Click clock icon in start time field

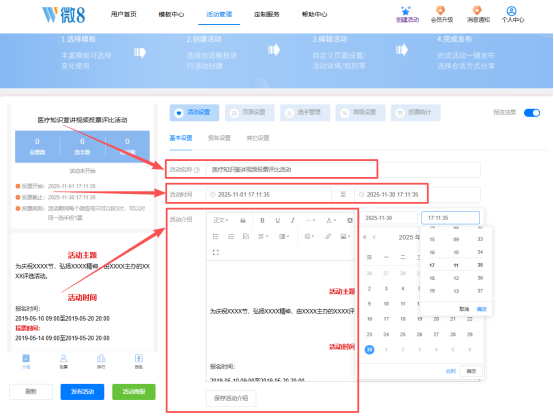click(212, 194)
